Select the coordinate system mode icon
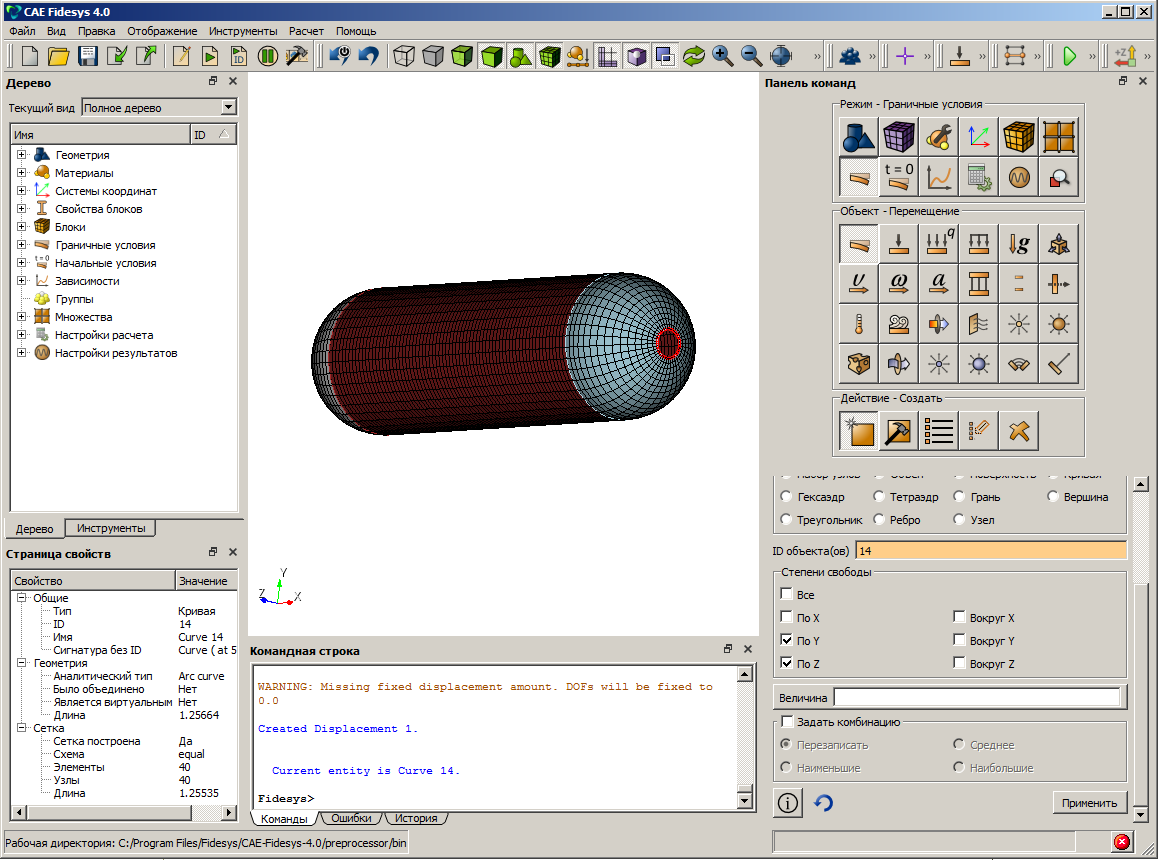Viewport: 1158px width, 860px height. coord(979,137)
